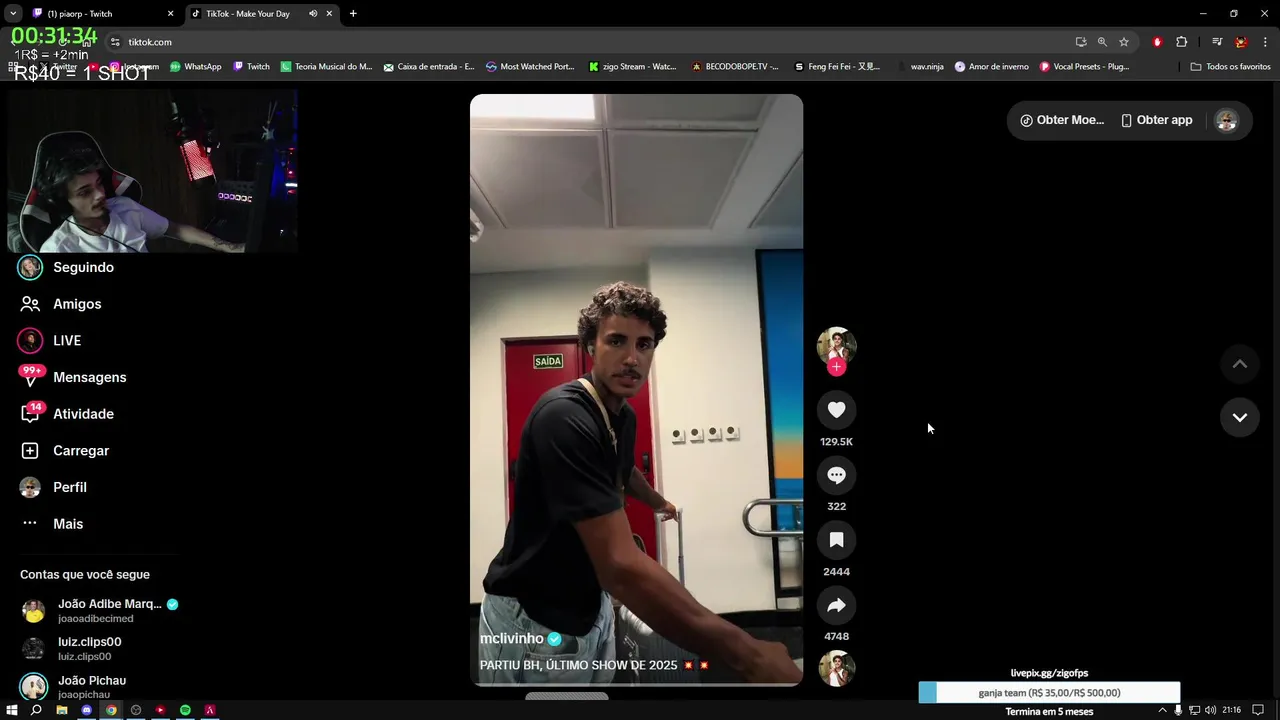This screenshot has height=720, width=1280.
Task: Go to next video with down arrow
Action: (x=1239, y=417)
